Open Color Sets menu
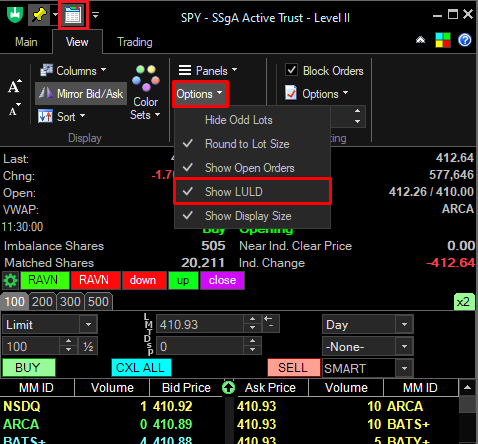 pyautogui.click(x=146, y=93)
